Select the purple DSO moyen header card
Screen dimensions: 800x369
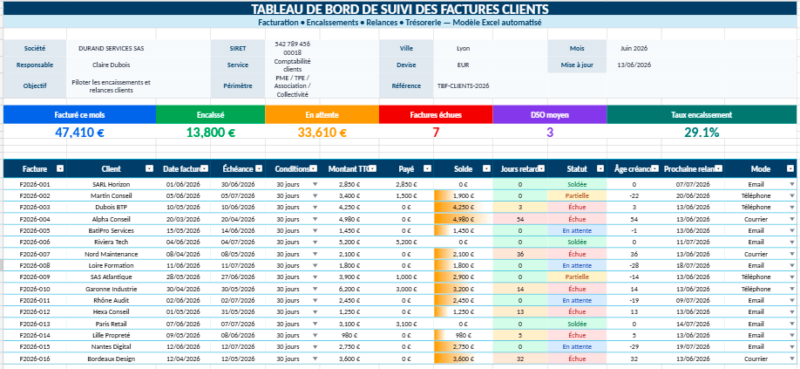pos(549,115)
